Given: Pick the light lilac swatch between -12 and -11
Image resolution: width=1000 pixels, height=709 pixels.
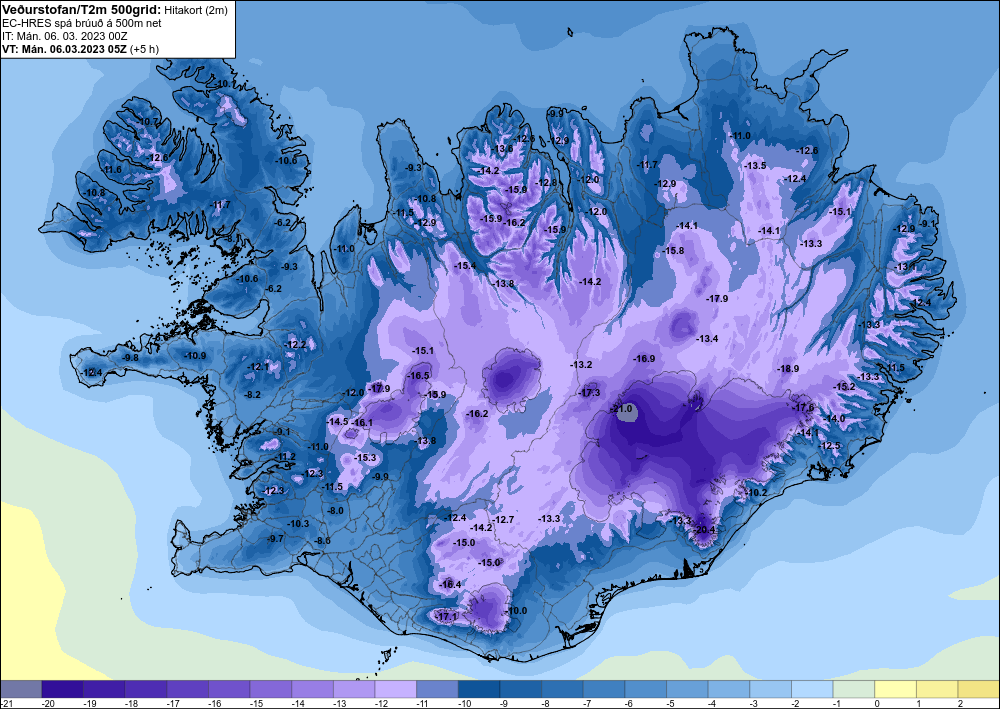Looking at the screenshot, I should tap(395, 689).
